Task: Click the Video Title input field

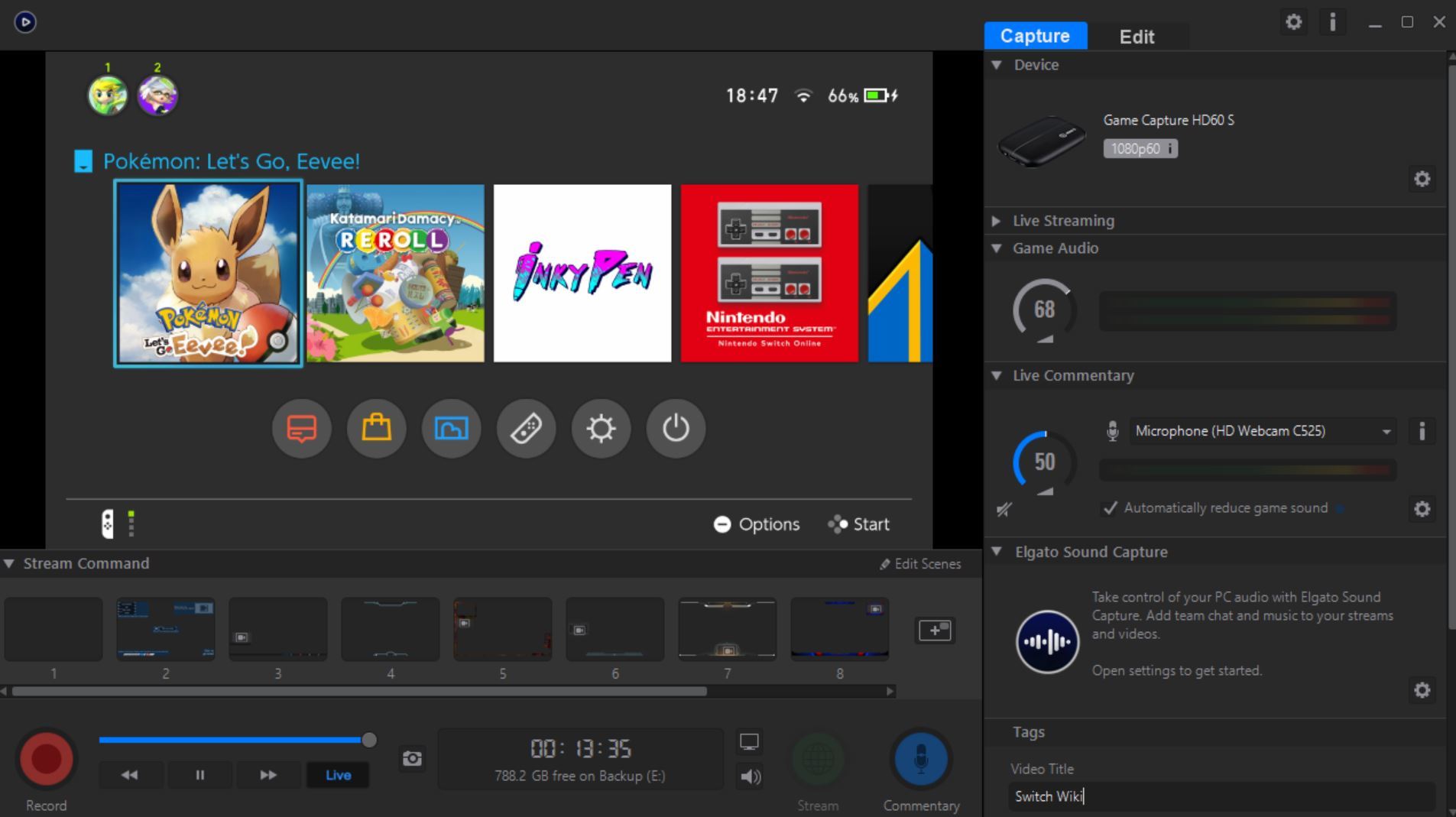Action: pos(1221,796)
